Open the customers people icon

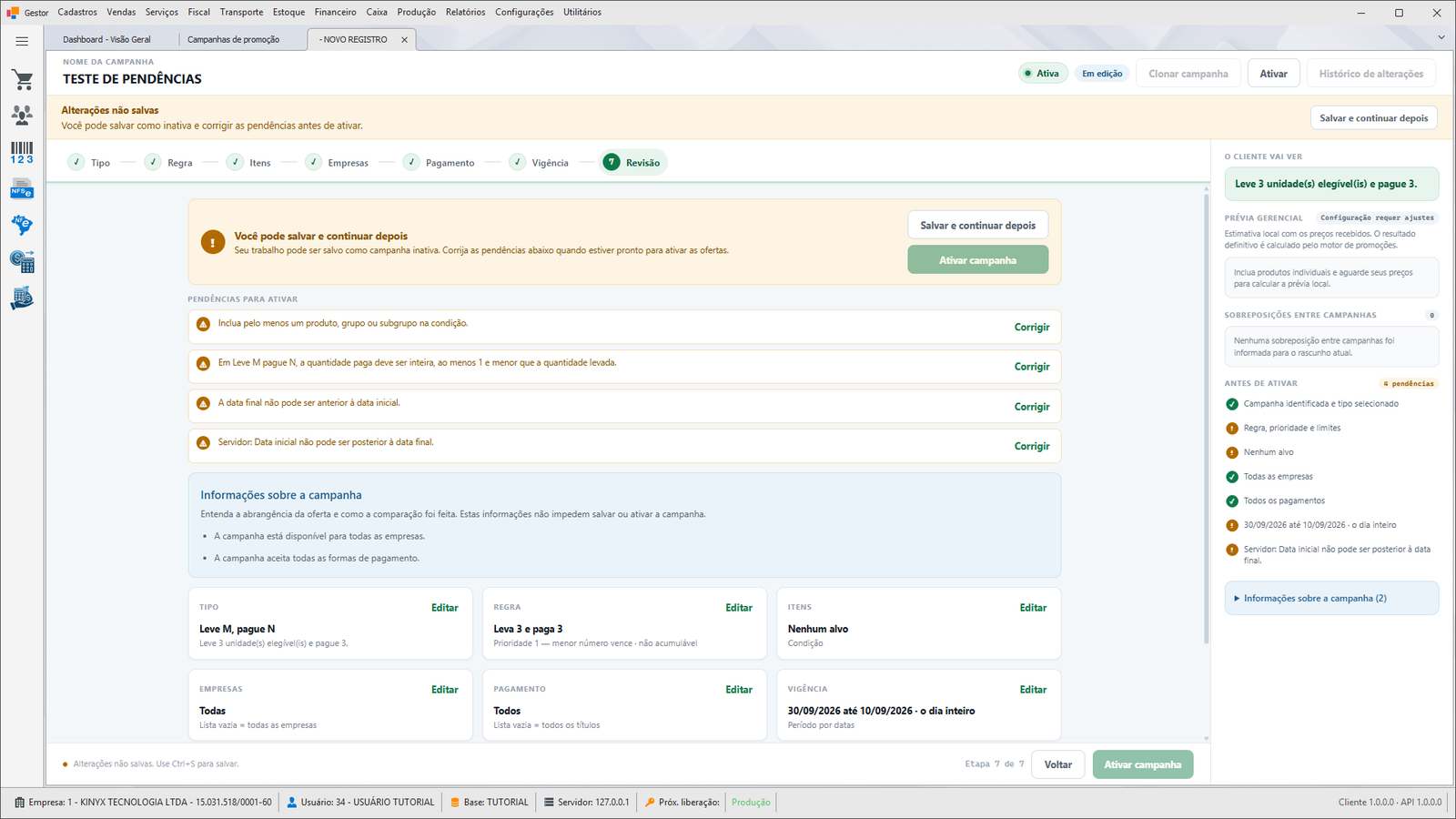pyautogui.click(x=22, y=115)
